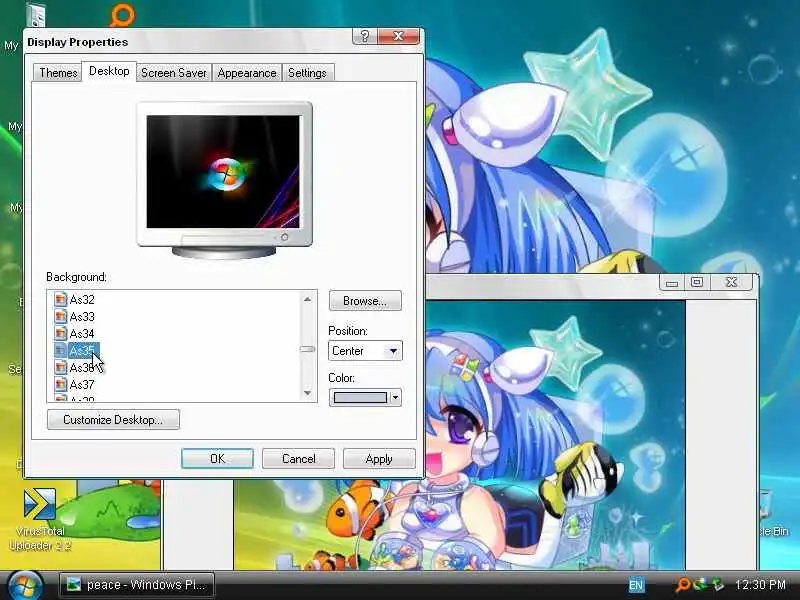Select the As32 background entry
800x600 pixels.
point(82,299)
